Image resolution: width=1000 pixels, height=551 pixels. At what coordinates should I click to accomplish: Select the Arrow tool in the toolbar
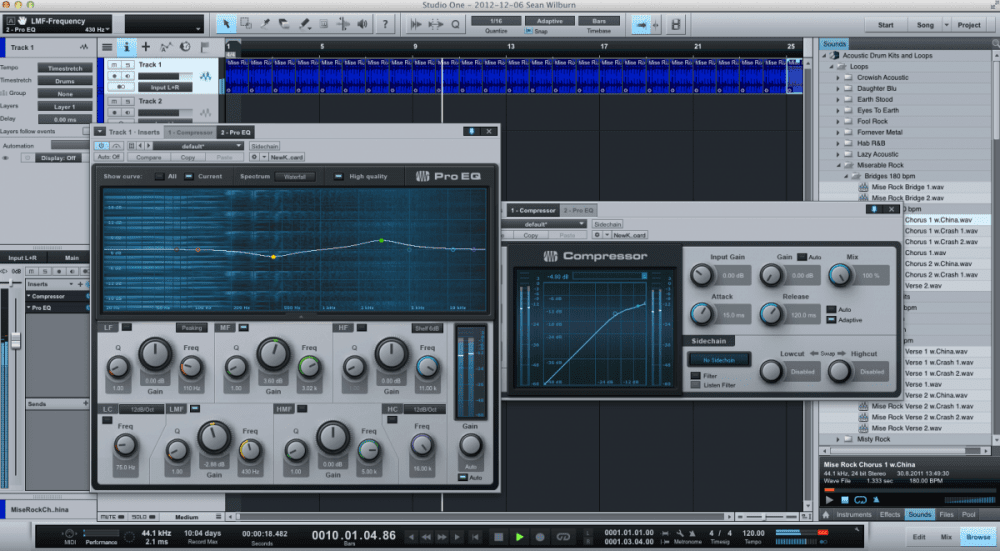(227, 25)
